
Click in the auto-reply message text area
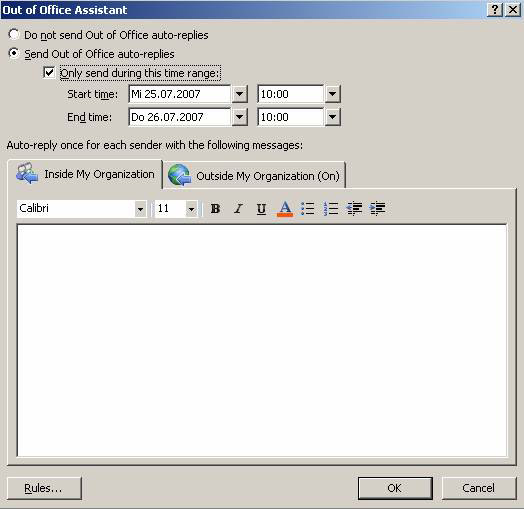coord(262,340)
